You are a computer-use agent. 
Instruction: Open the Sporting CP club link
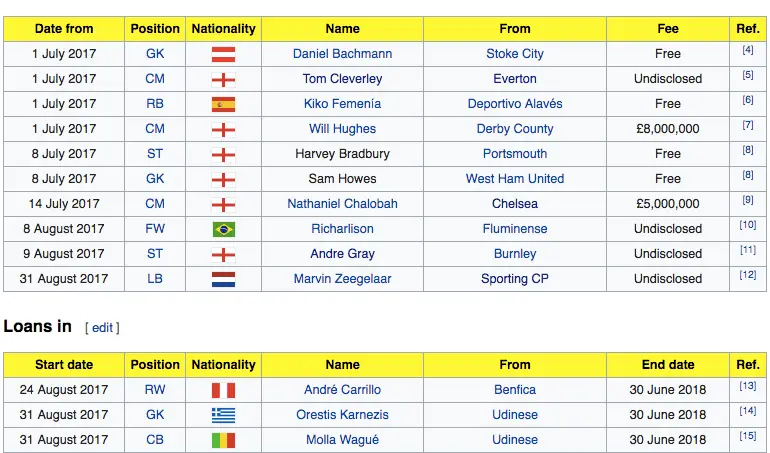click(515, 279)
